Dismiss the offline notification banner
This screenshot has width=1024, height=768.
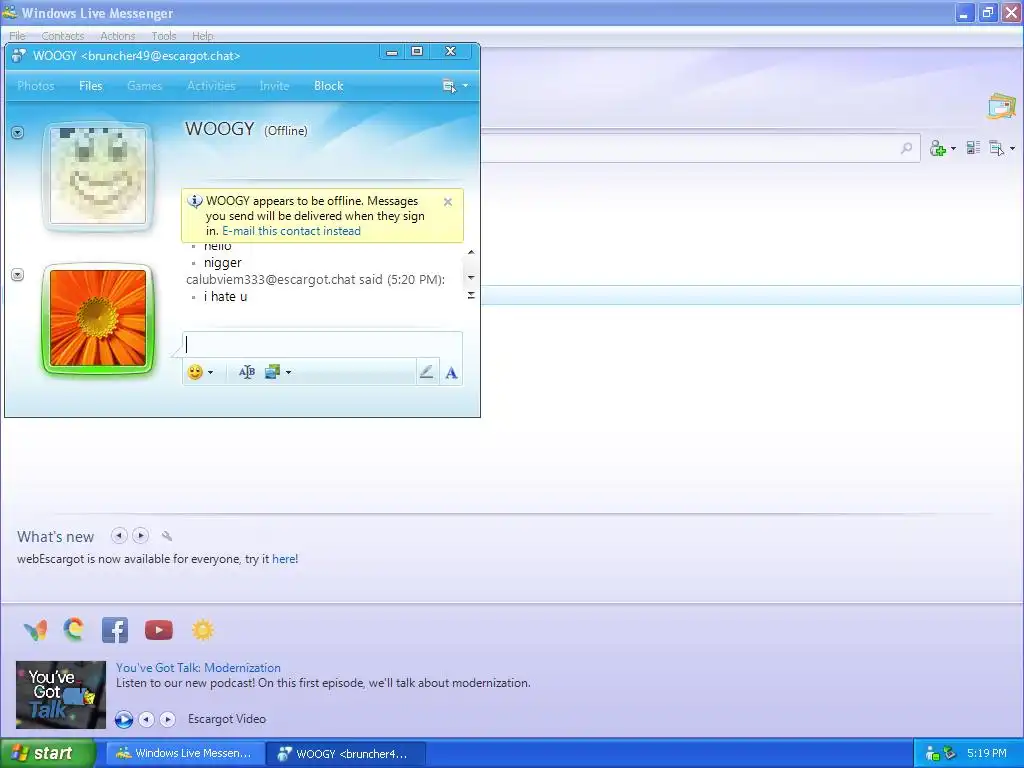[448, 202]
